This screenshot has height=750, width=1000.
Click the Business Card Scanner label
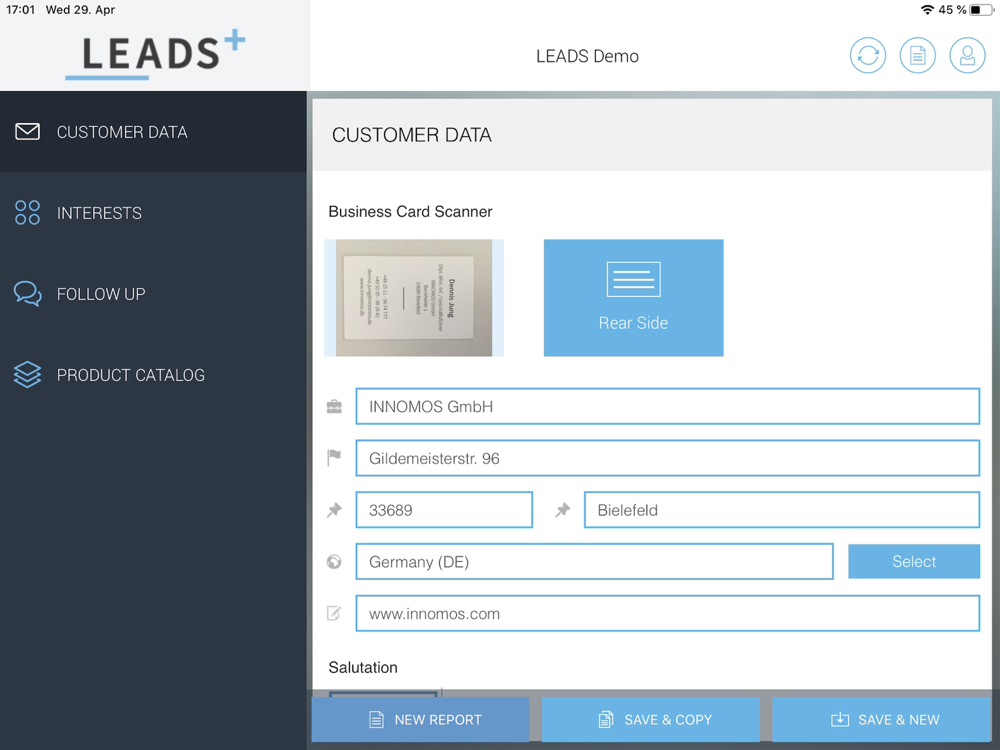tap(410, 211)
